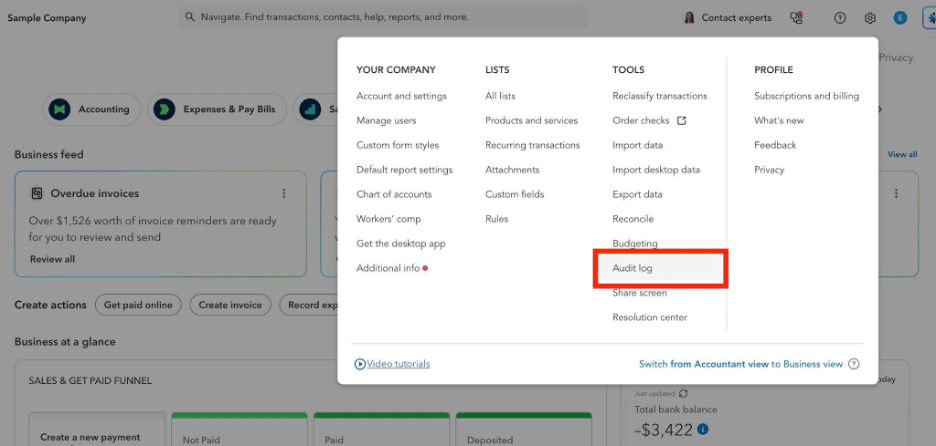Click the bank balance refresh icon

(683, 393)
